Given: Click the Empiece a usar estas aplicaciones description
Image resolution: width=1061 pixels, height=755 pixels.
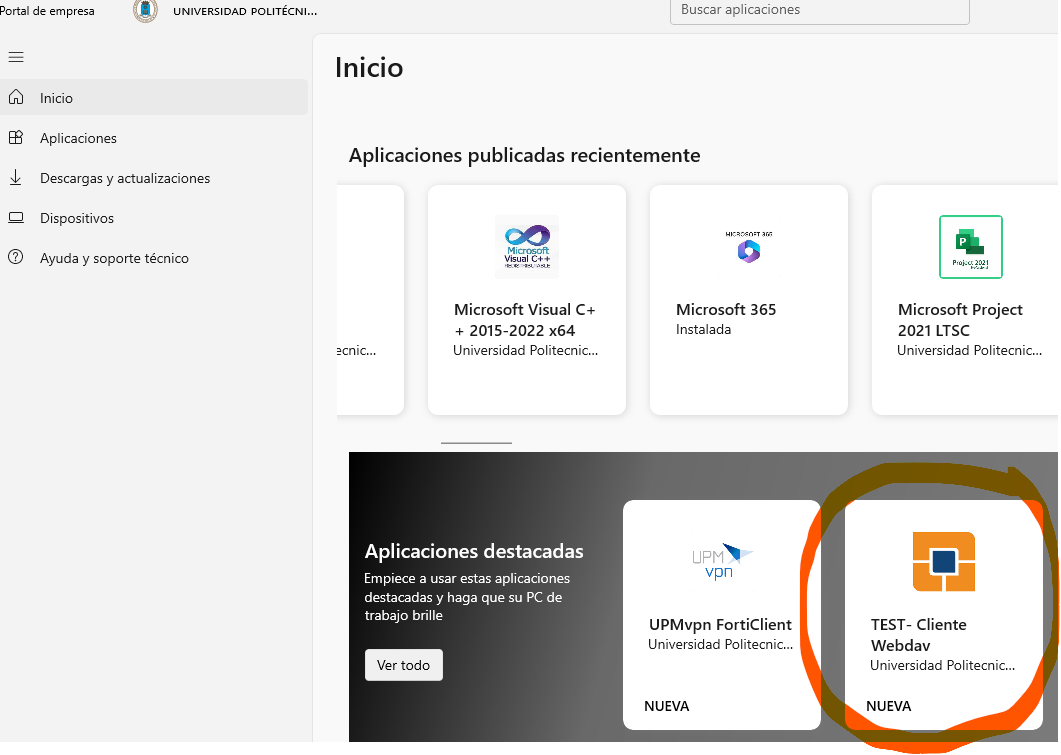Looking at the screenshot, I should tap(466, 597).
